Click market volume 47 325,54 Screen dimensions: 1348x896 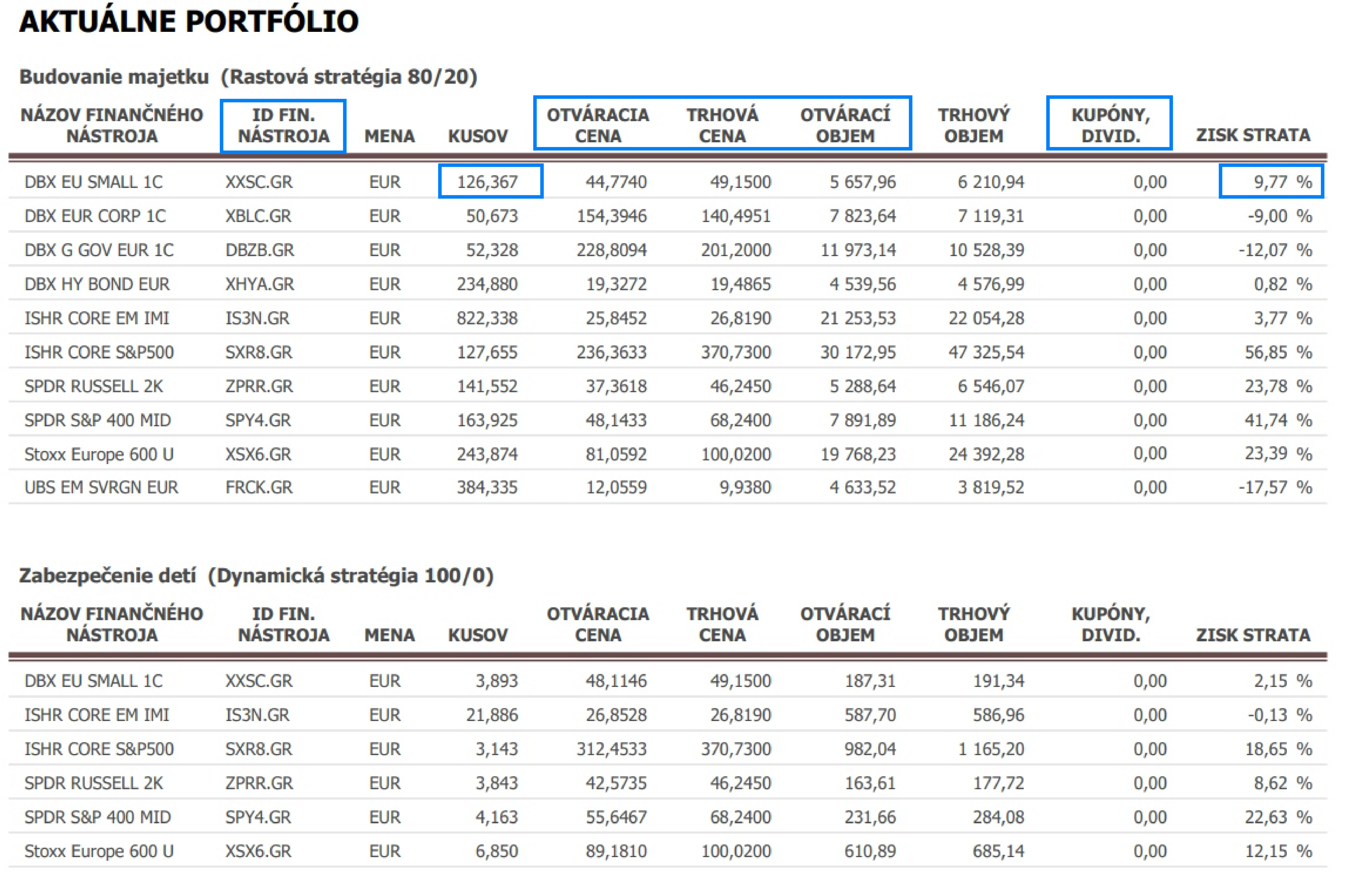point(986,352)
